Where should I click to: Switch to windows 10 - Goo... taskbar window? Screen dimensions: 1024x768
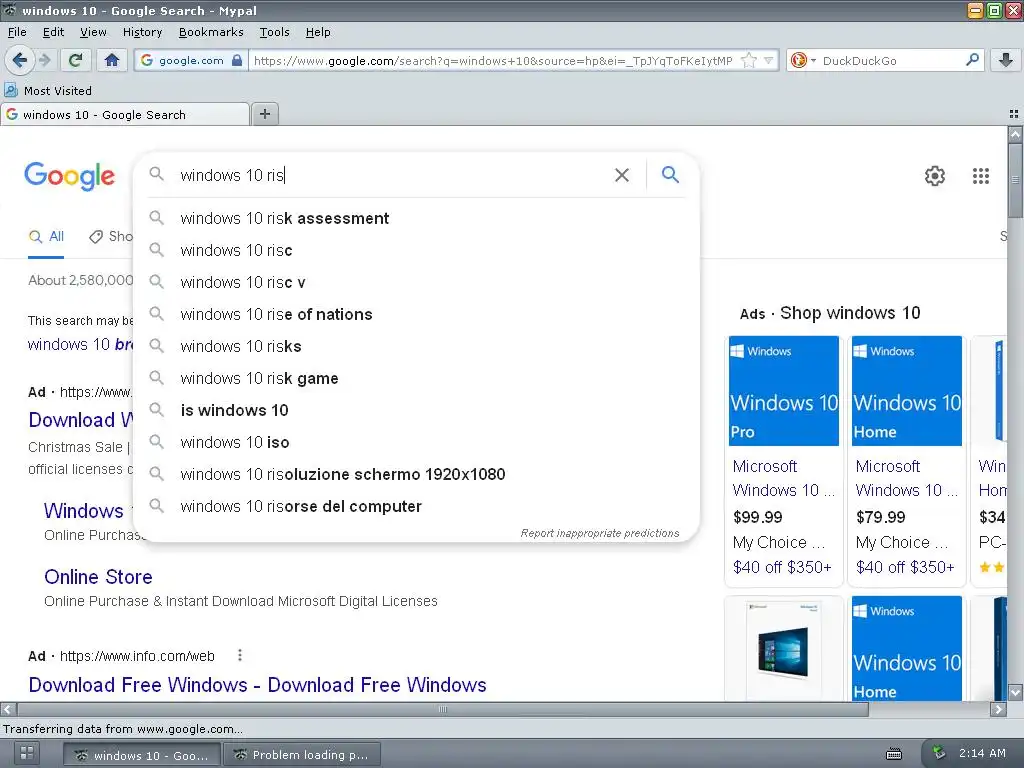coord(142,755)
